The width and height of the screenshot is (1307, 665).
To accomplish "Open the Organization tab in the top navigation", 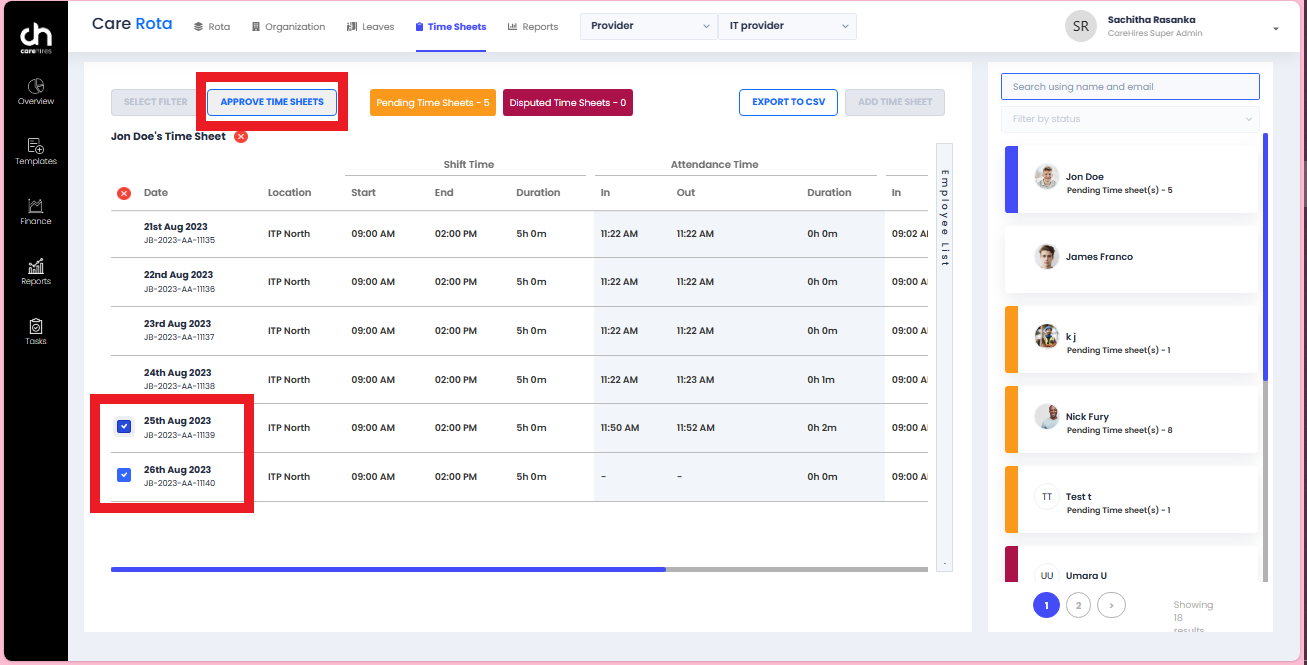I will 288,26.
